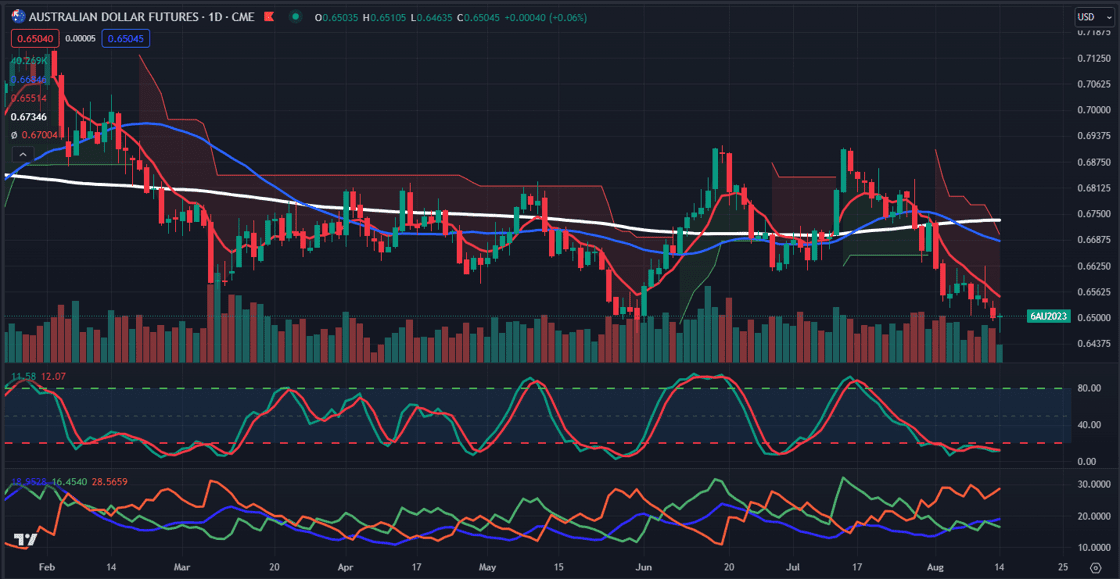
Task: Click the high price value 0.65105
Action: click(x=389, y=16)
